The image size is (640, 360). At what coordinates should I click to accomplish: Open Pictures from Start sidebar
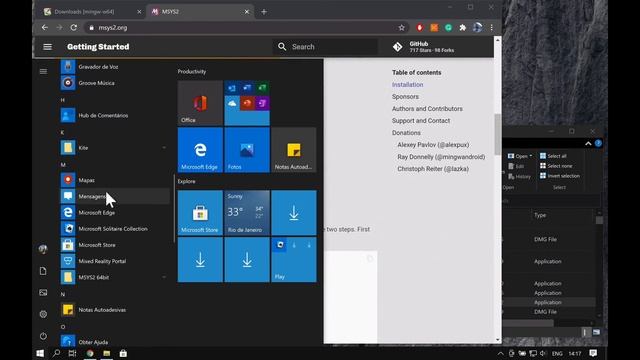43,293
